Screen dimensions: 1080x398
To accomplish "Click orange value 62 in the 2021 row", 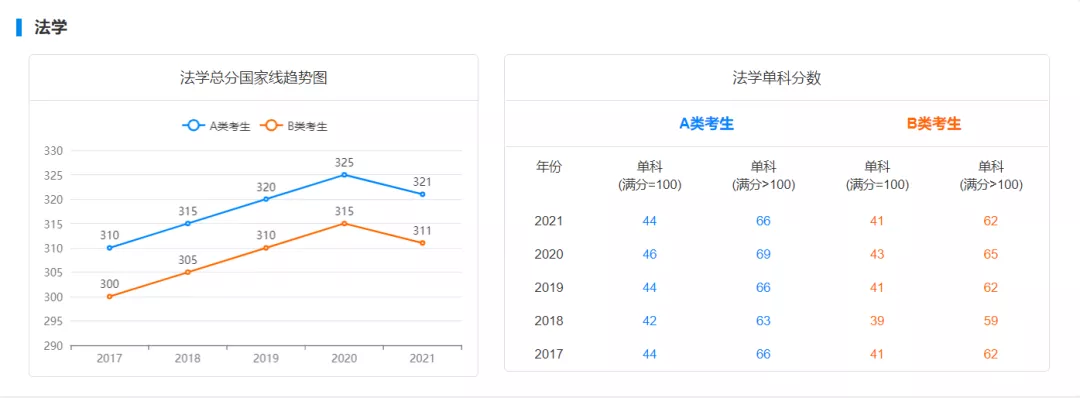I will tap(990, 221).
